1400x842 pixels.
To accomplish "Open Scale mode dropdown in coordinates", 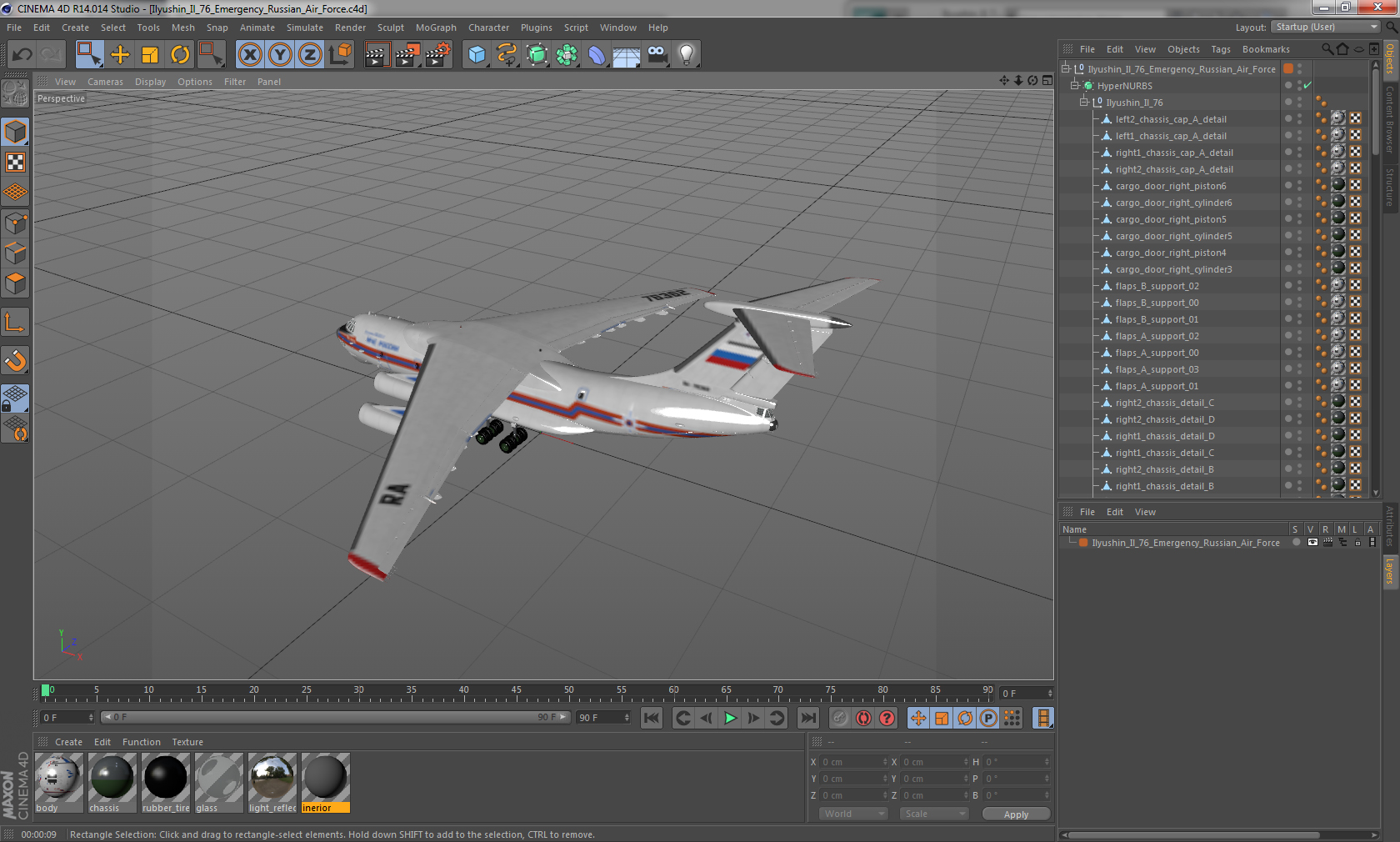I will [933, 814].
